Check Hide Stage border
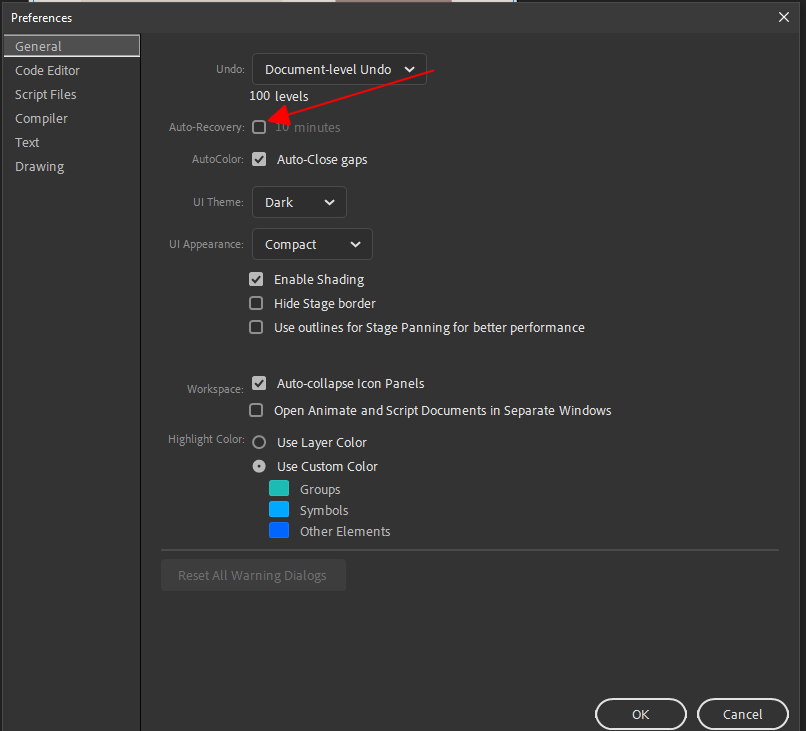The height and width of the screenshot is (731, 806). coord(256,303)
